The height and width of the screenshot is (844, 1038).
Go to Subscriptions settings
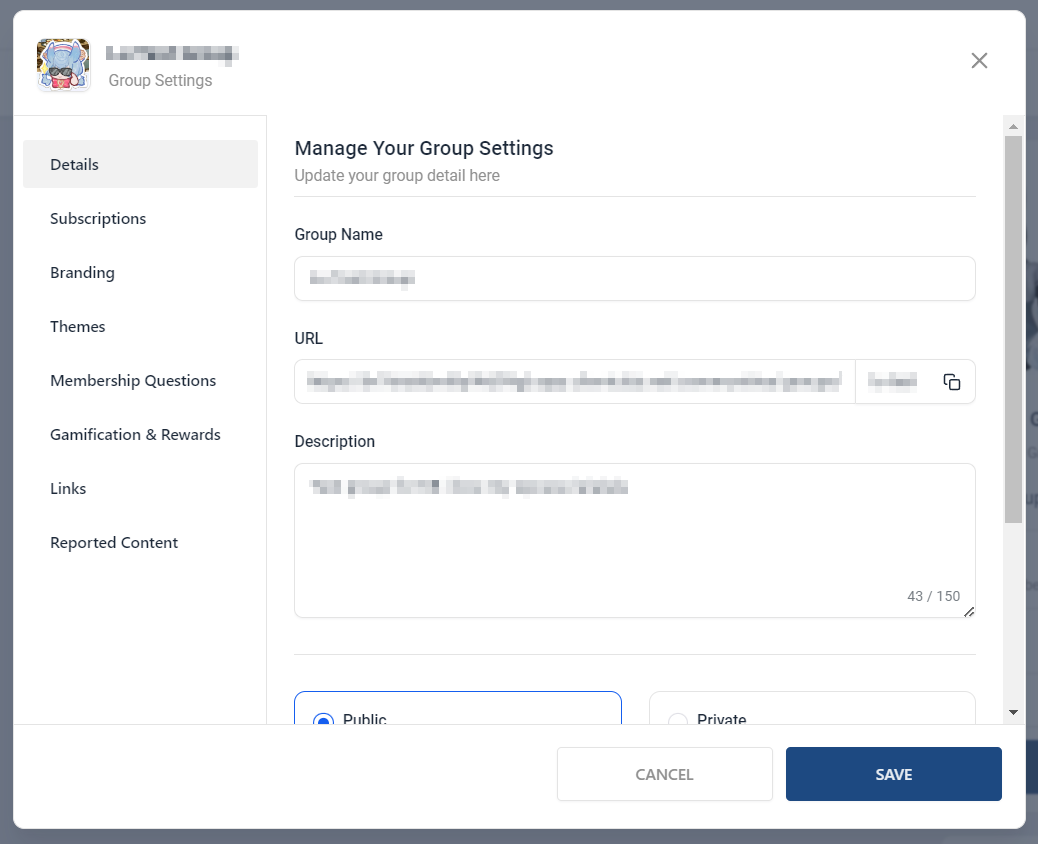click(98, 218)
